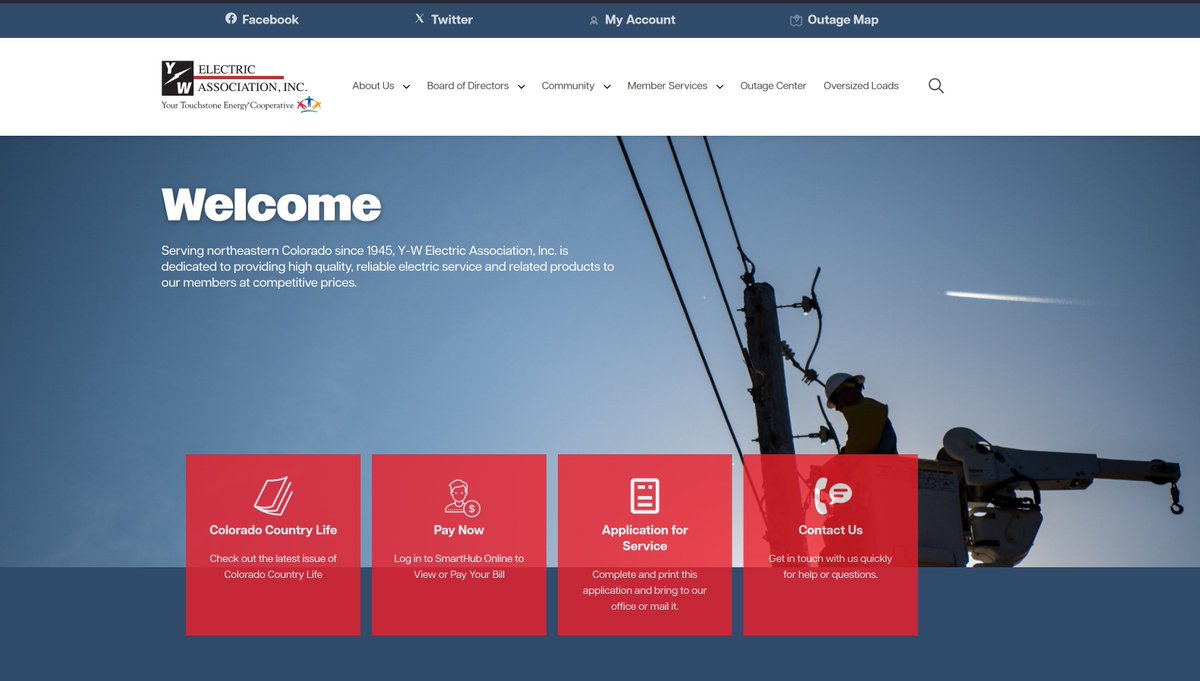Image resolution: width=1200 pixels, height=681 pixels.
Task: Click the Pay Now card title
Action: 459,530
